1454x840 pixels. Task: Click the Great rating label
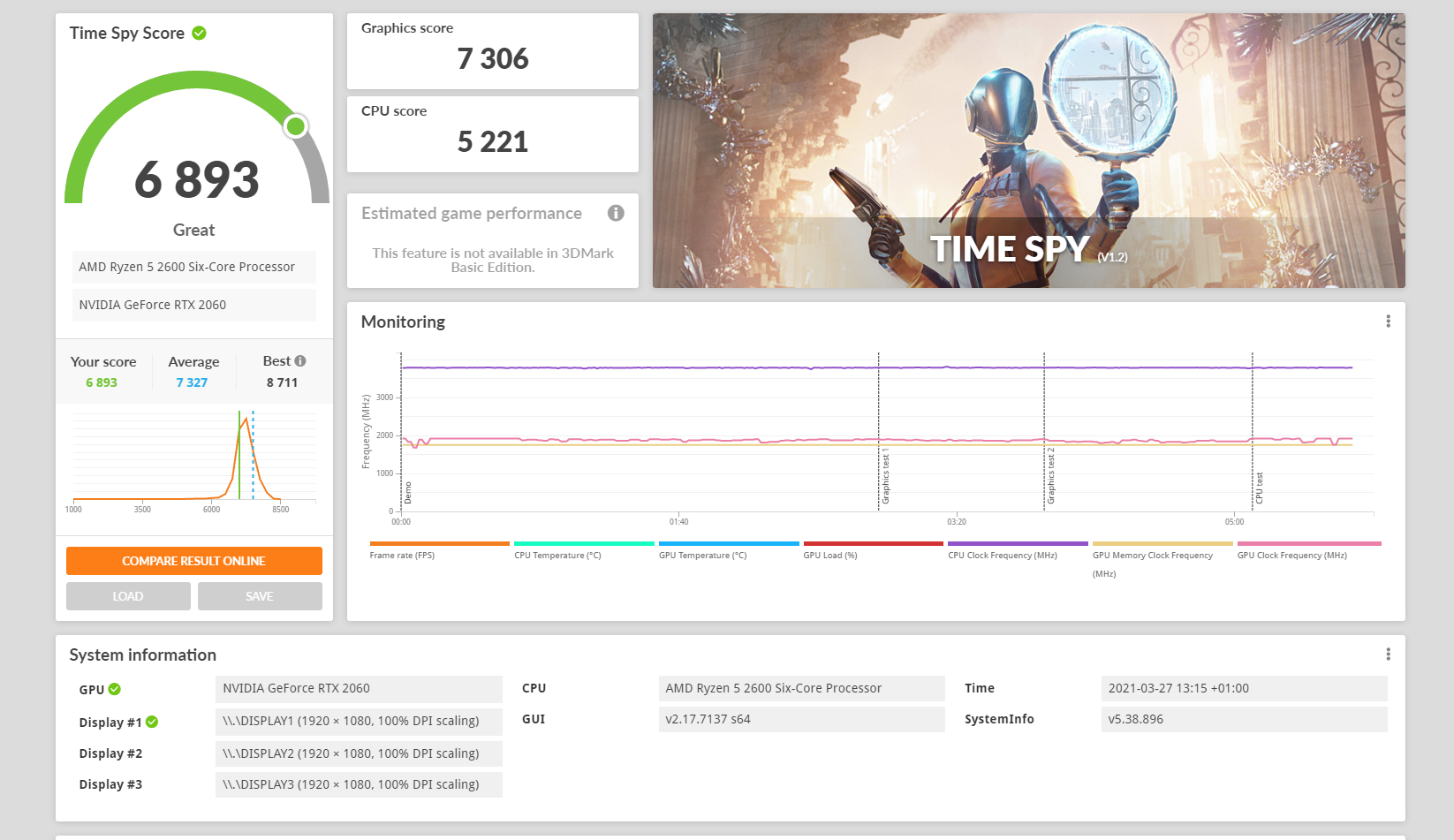194,231
